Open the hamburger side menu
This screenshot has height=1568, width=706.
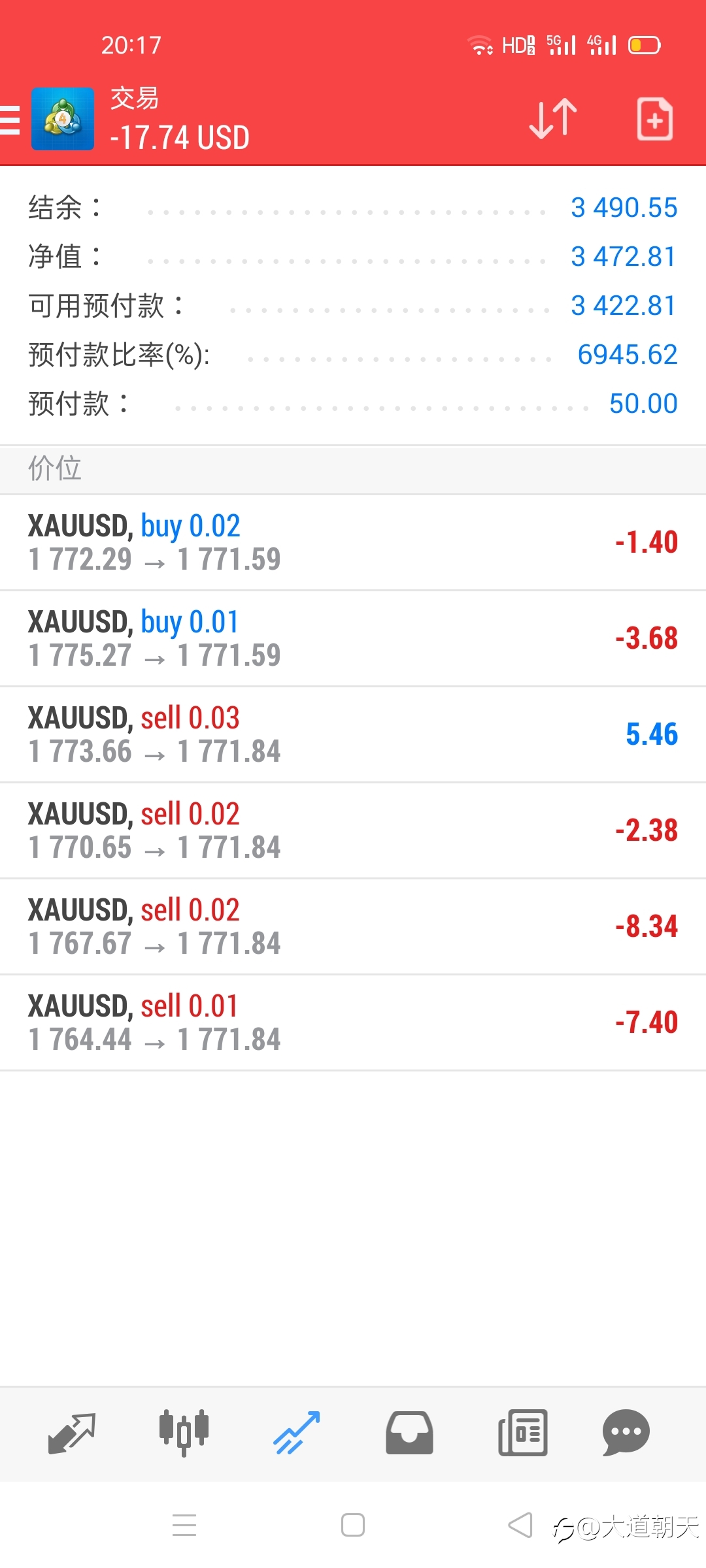(9, 121)
